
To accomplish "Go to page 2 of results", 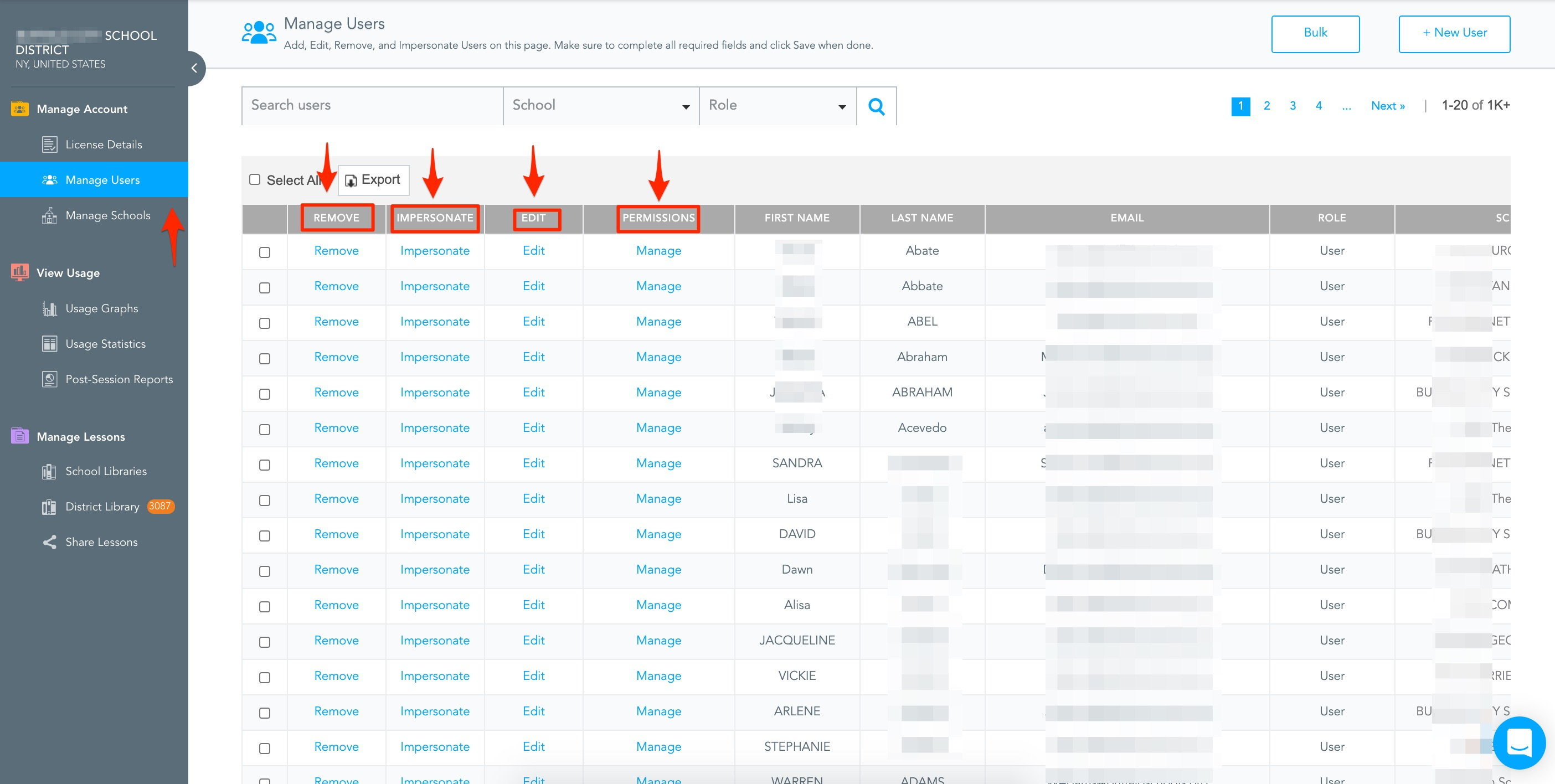I will click(x=1266, y=106).
